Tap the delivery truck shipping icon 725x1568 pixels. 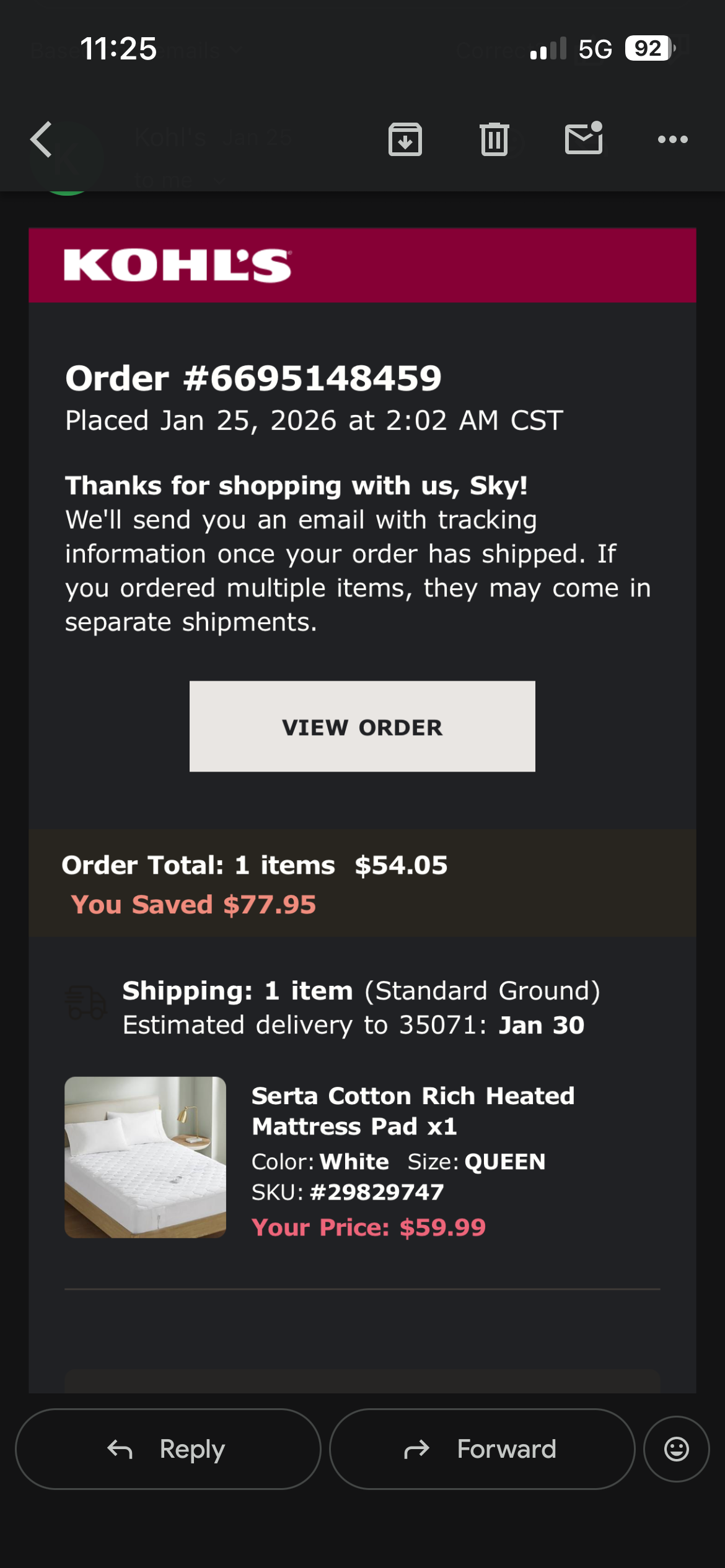click(86, 1003)
